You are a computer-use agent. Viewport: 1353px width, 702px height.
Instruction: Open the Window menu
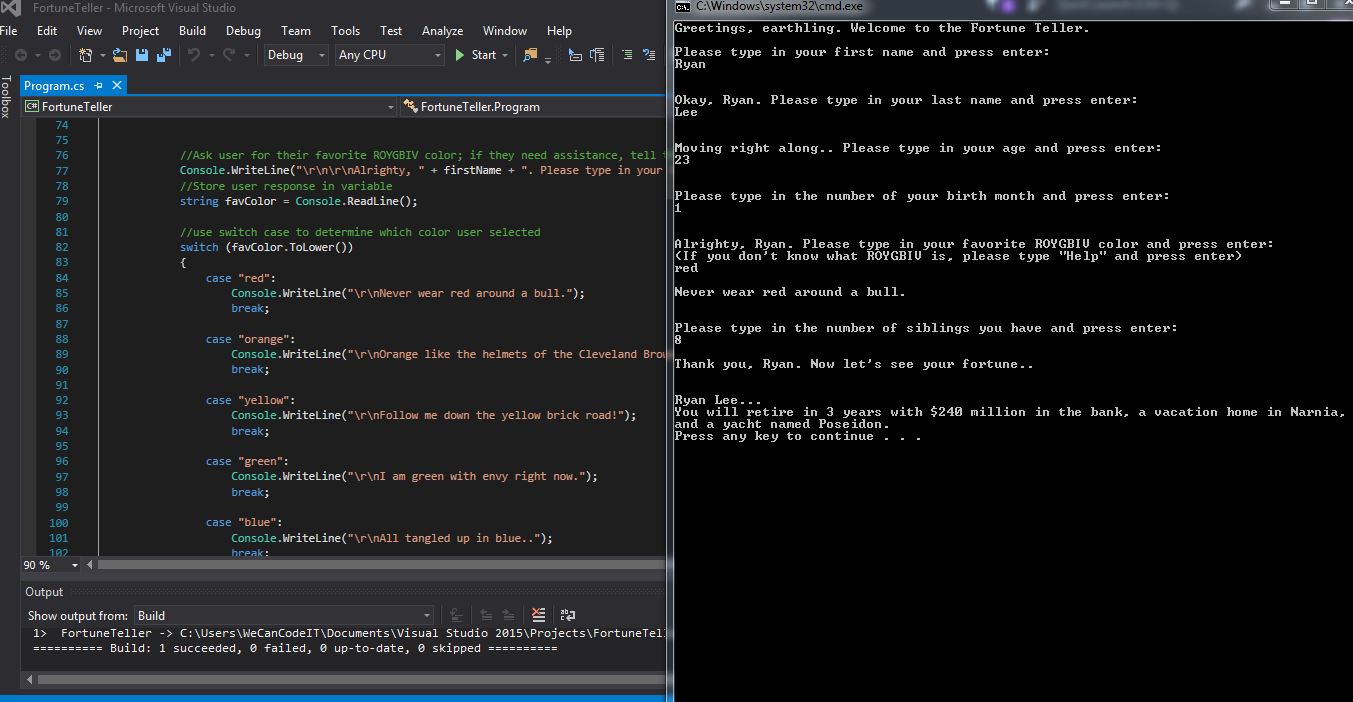pos(505,31)
